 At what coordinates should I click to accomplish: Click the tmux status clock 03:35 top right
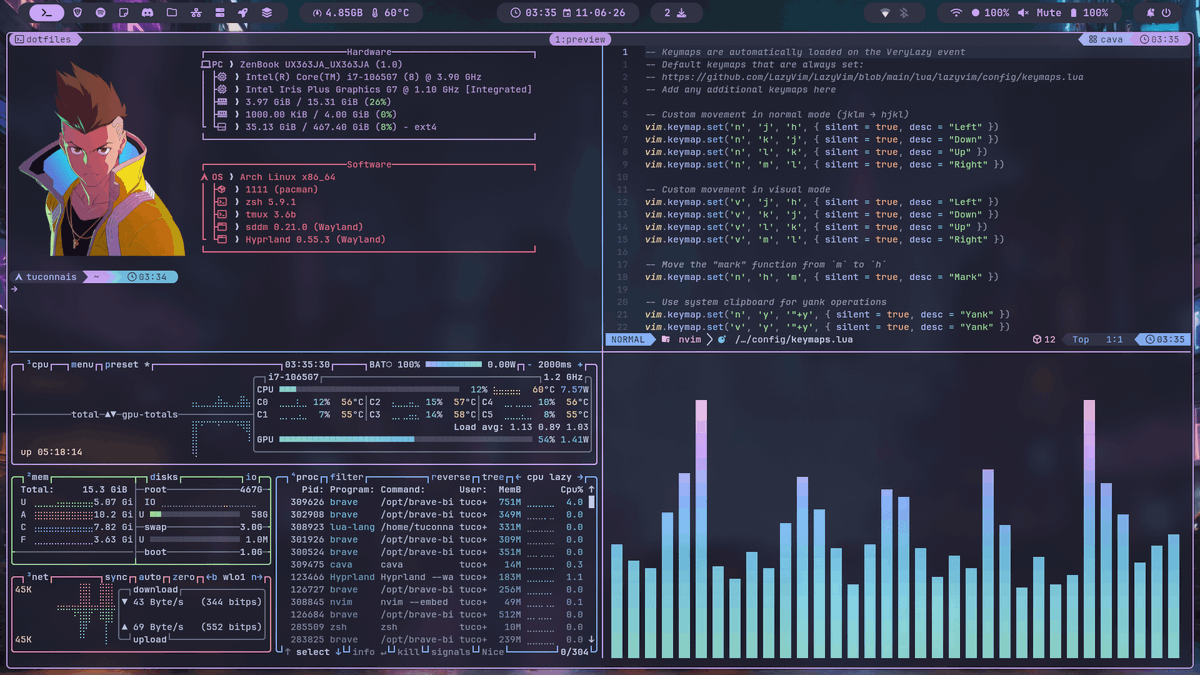point(1158,39)
